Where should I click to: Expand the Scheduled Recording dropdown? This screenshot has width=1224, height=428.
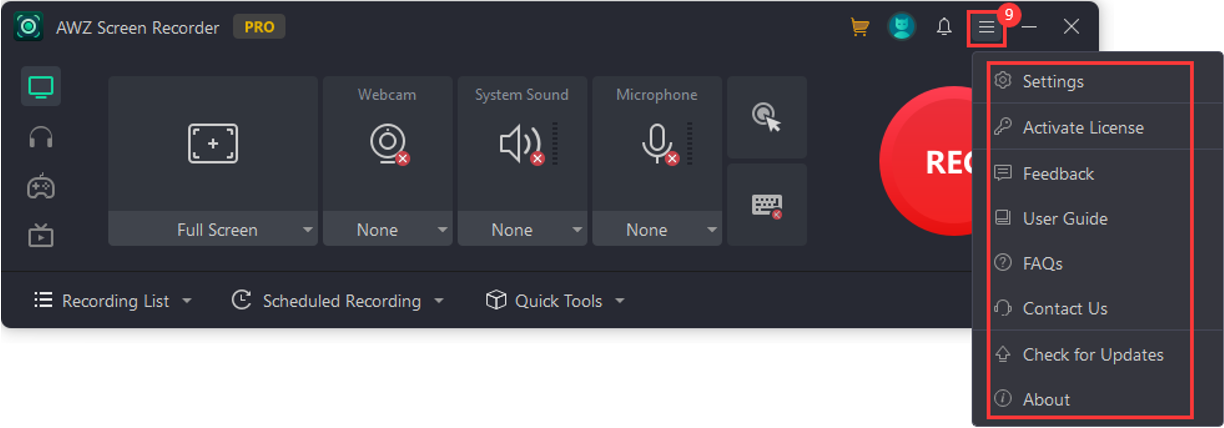337,300
